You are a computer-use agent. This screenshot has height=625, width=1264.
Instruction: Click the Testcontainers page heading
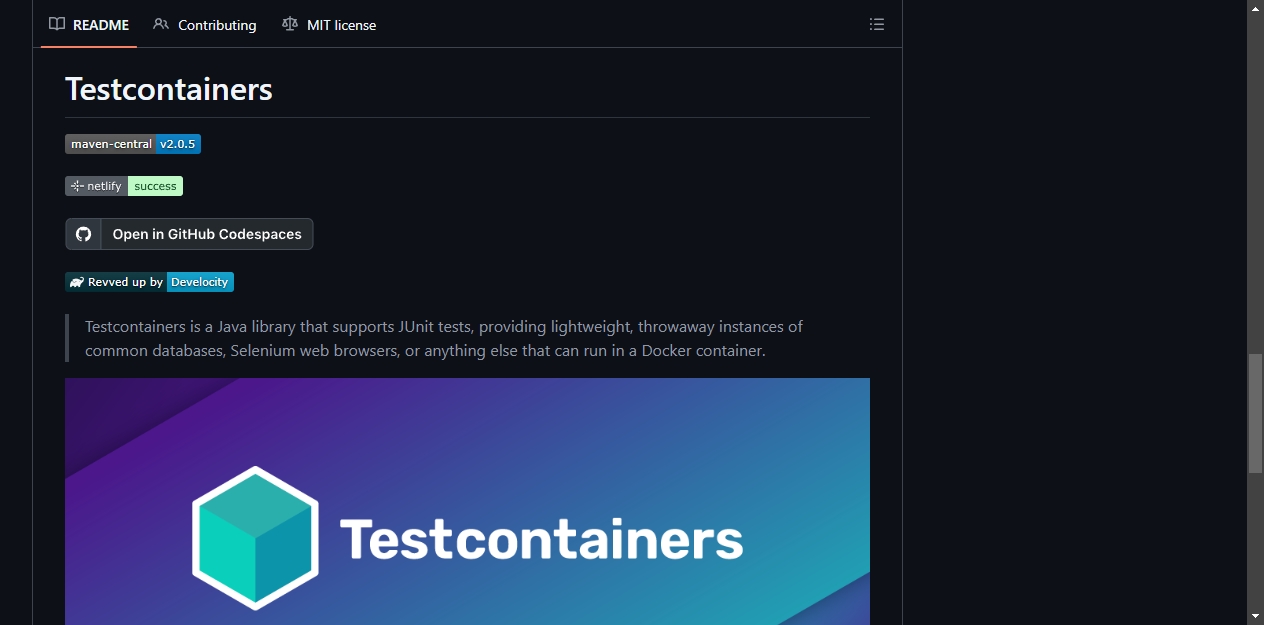[169, 89]
